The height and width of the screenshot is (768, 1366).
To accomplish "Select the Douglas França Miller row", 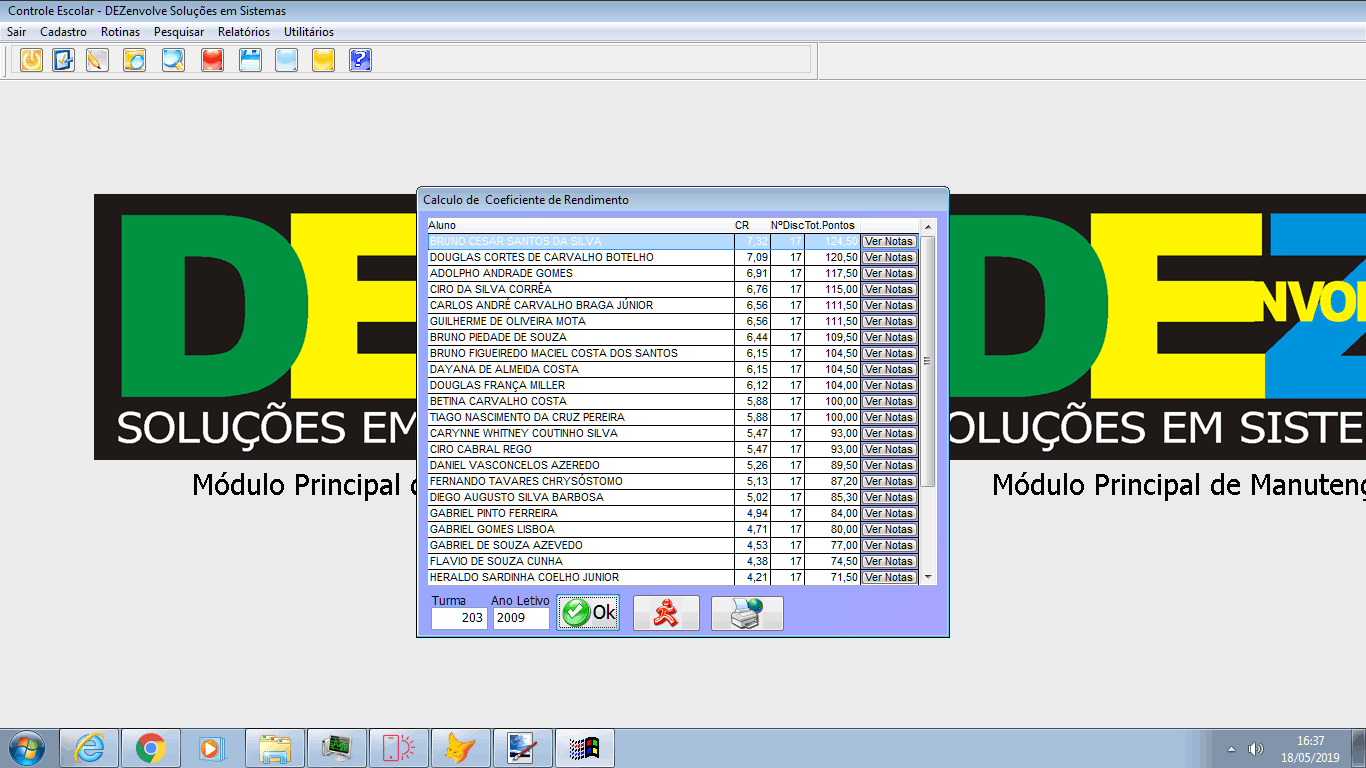I will [x=580, y=385].
